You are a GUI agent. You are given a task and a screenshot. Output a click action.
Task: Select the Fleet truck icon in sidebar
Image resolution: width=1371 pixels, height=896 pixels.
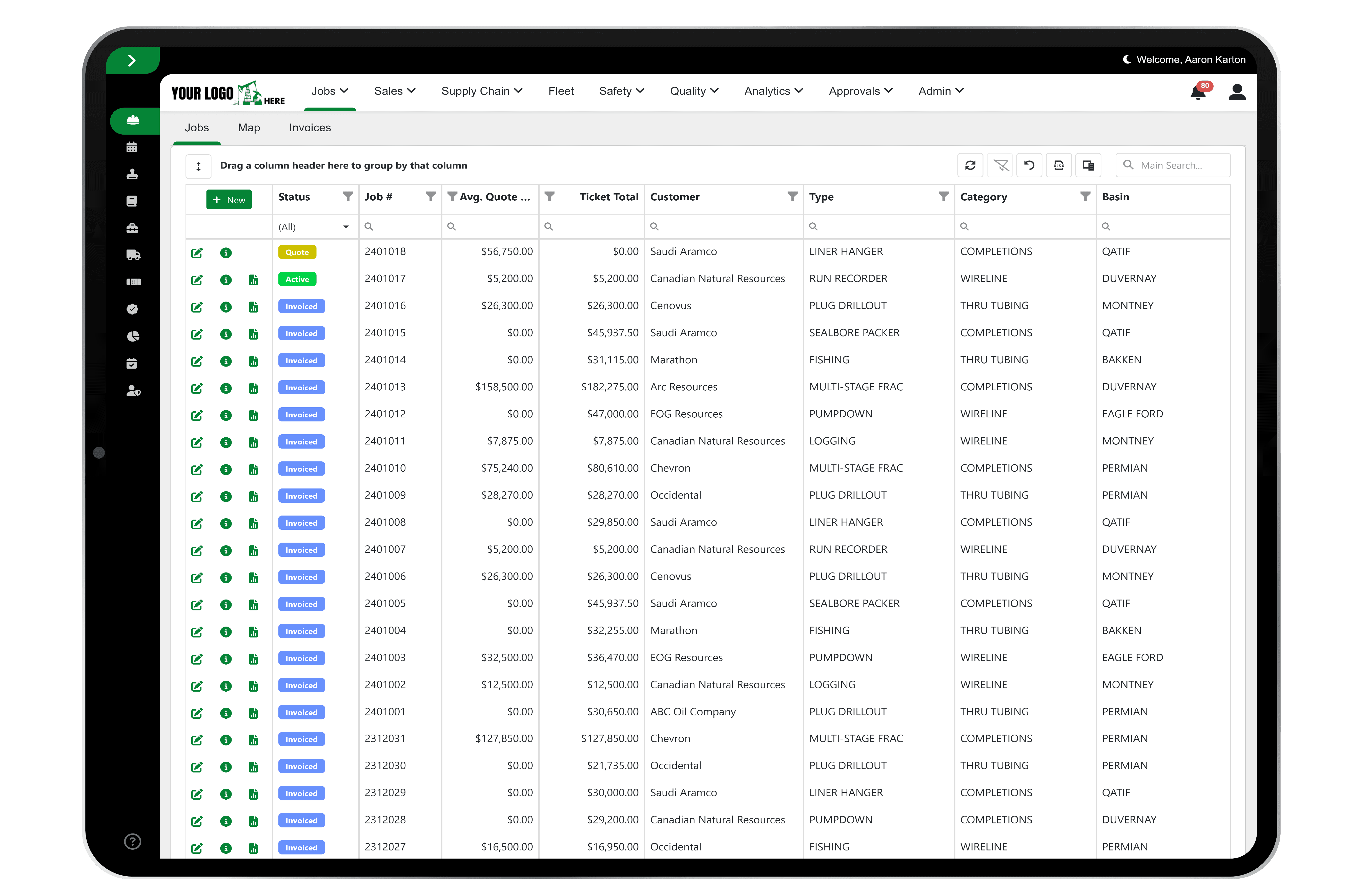point(133,255)
